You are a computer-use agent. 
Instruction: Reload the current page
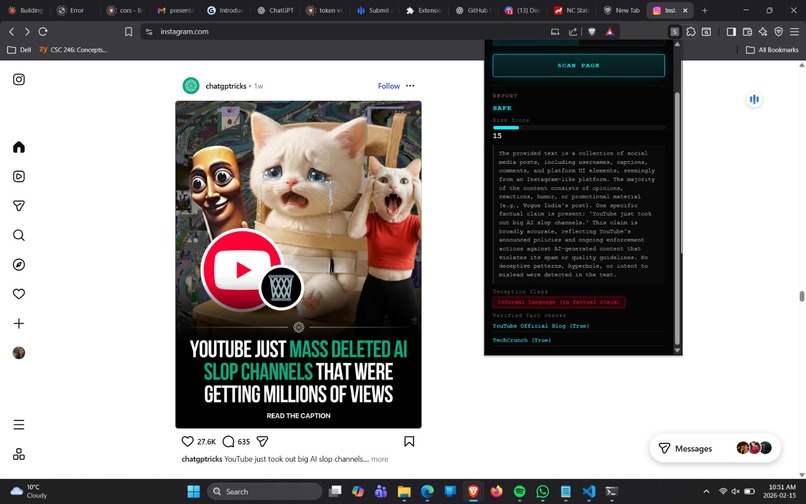point(43,32)
